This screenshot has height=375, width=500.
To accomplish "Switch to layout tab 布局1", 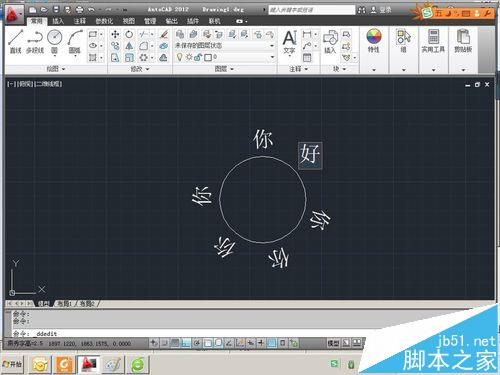I will (x=65, y=304).
